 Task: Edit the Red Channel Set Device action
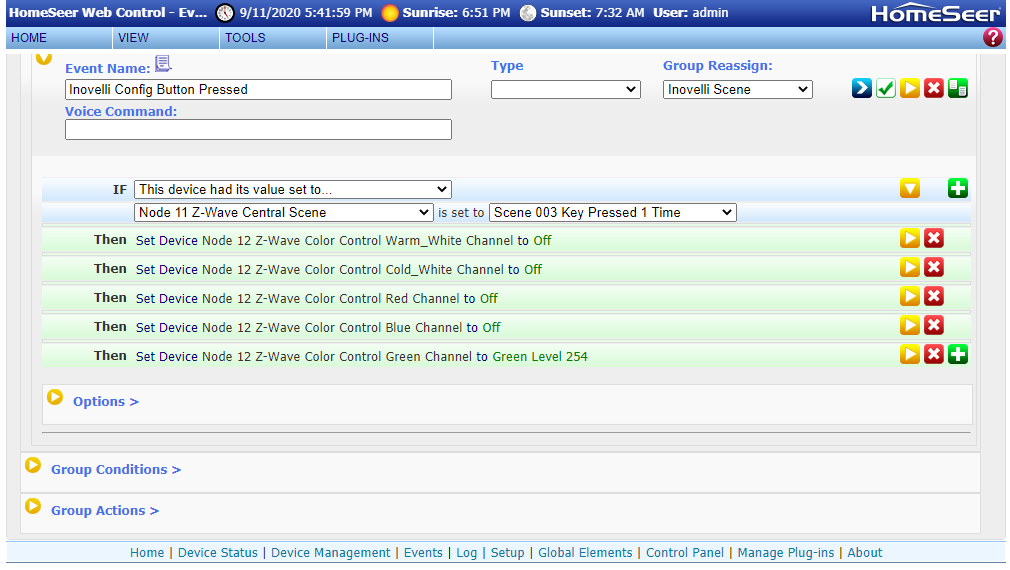(x=317, y=298)
